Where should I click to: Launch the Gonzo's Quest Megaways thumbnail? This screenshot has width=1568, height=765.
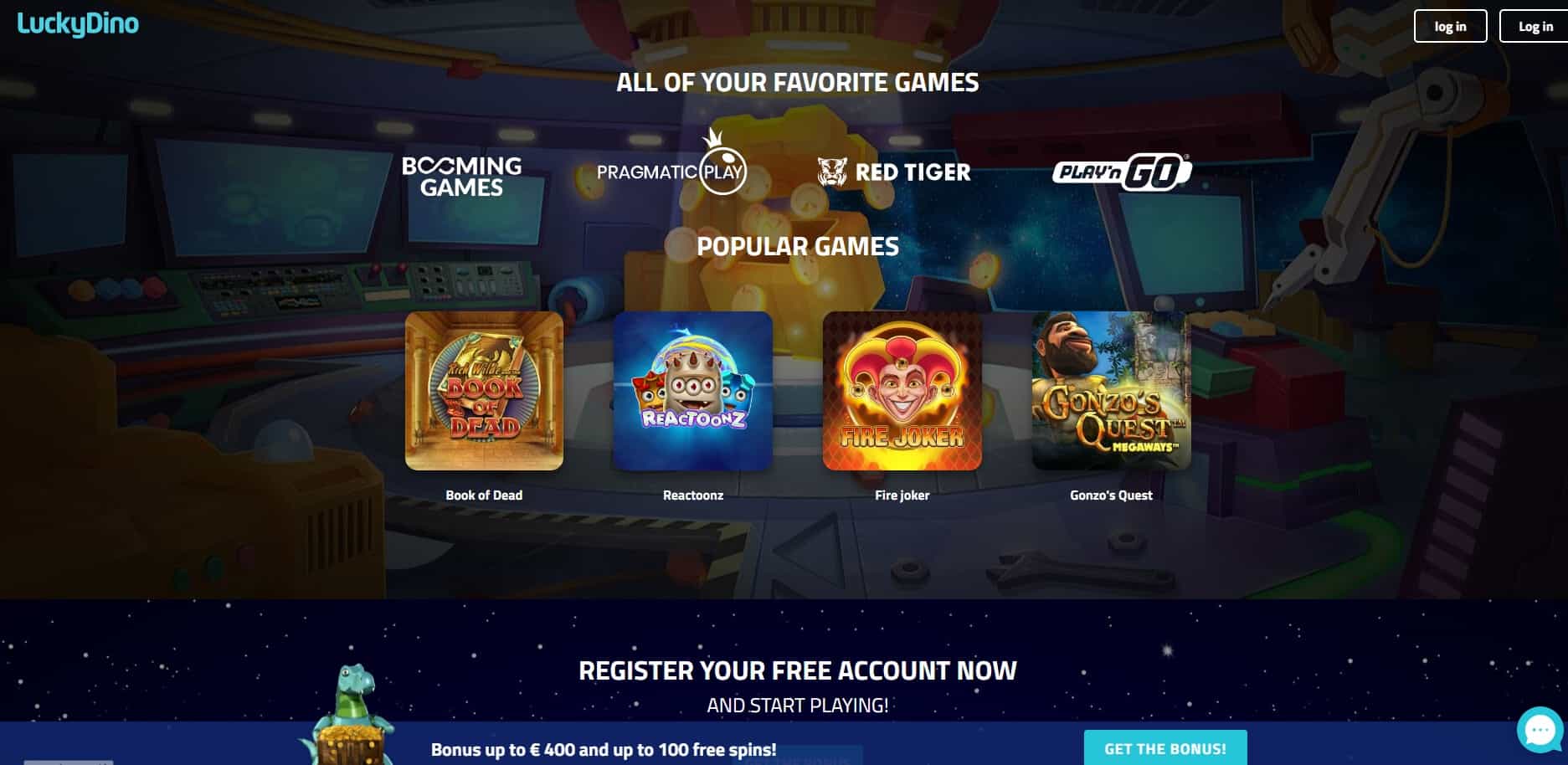(x=1111, y=391)
